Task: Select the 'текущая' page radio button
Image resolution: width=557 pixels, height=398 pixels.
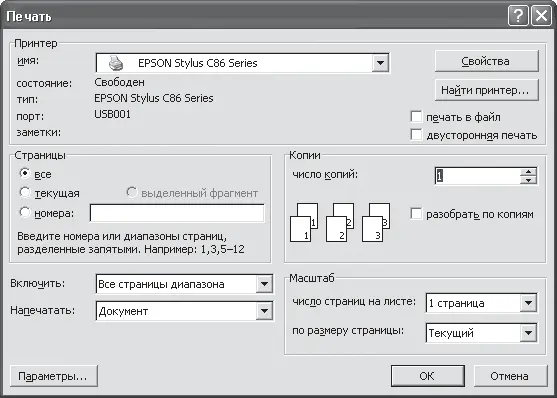Action: (x=25, y=193)
